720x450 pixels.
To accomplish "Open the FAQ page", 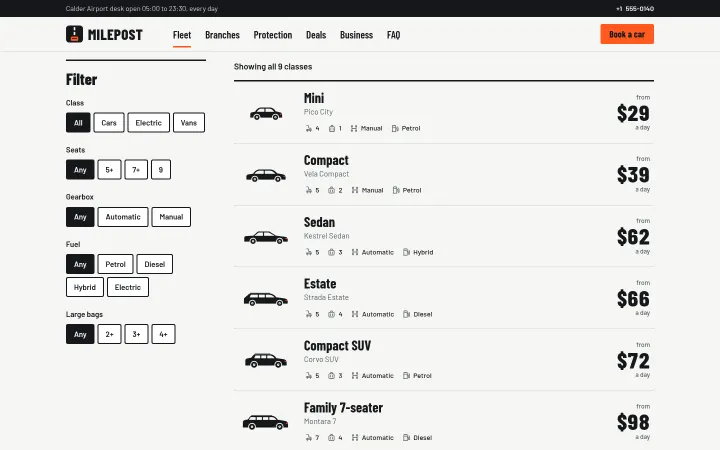I will 394,35.
